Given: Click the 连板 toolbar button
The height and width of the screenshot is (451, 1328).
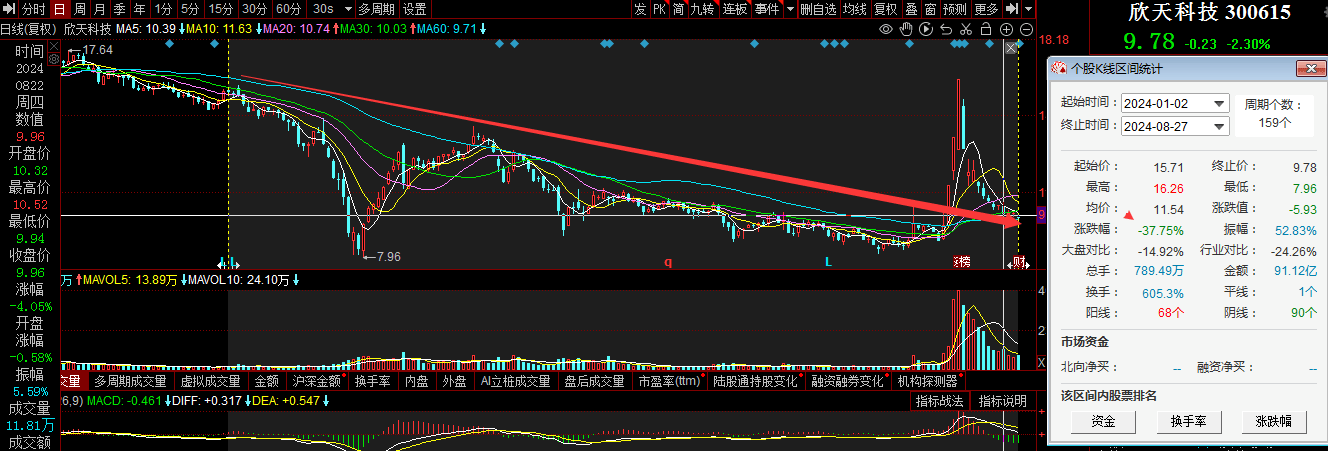Looking at the screenshot, I should point(735,9).
